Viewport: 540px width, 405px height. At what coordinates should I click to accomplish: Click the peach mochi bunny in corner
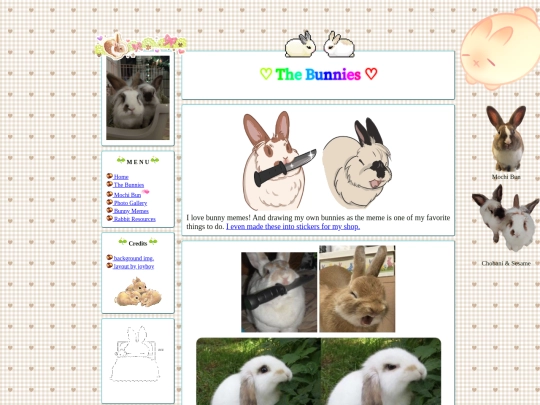[x=501, y=48]
